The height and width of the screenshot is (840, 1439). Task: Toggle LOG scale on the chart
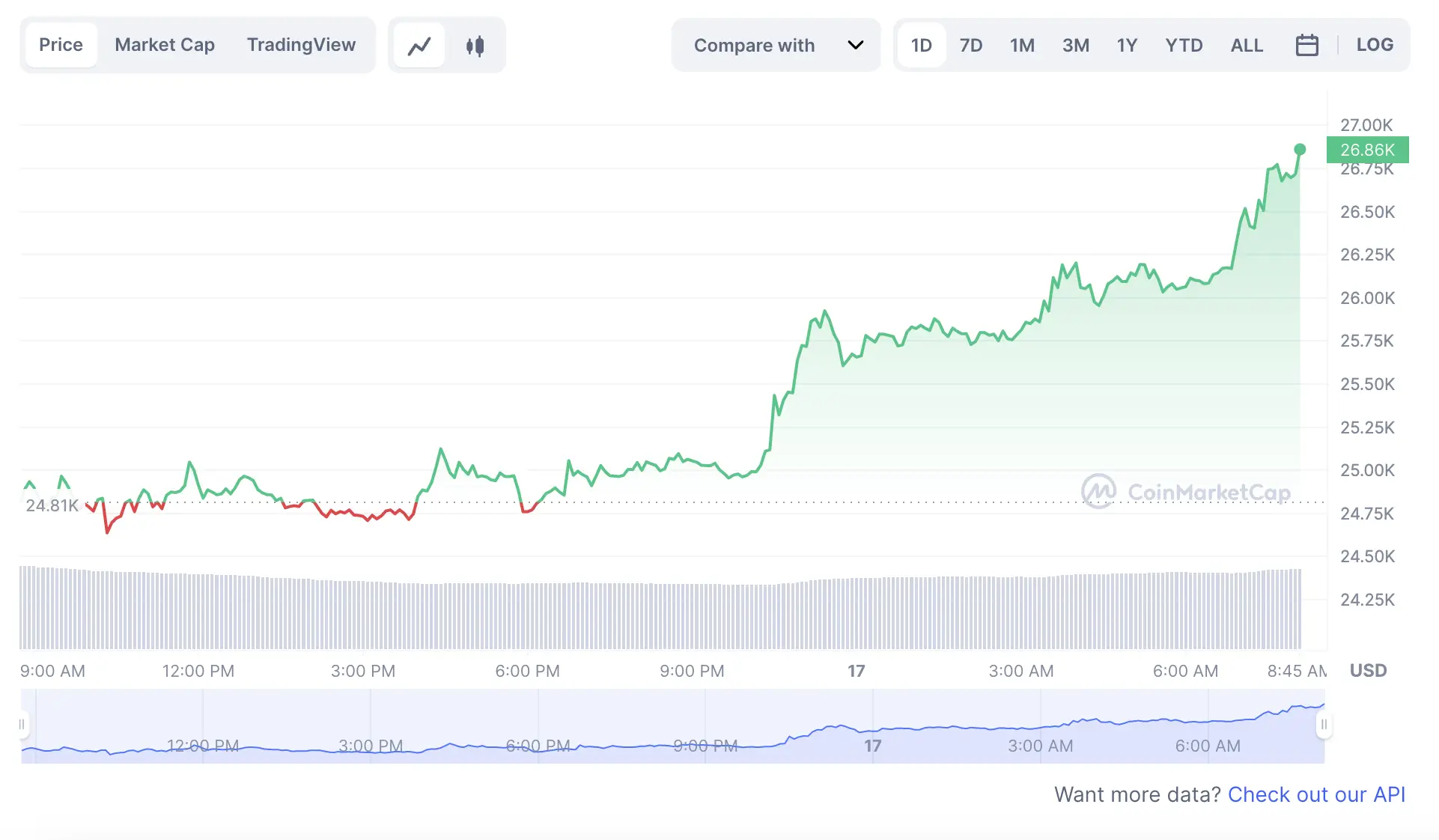(x=1375, y=45)
